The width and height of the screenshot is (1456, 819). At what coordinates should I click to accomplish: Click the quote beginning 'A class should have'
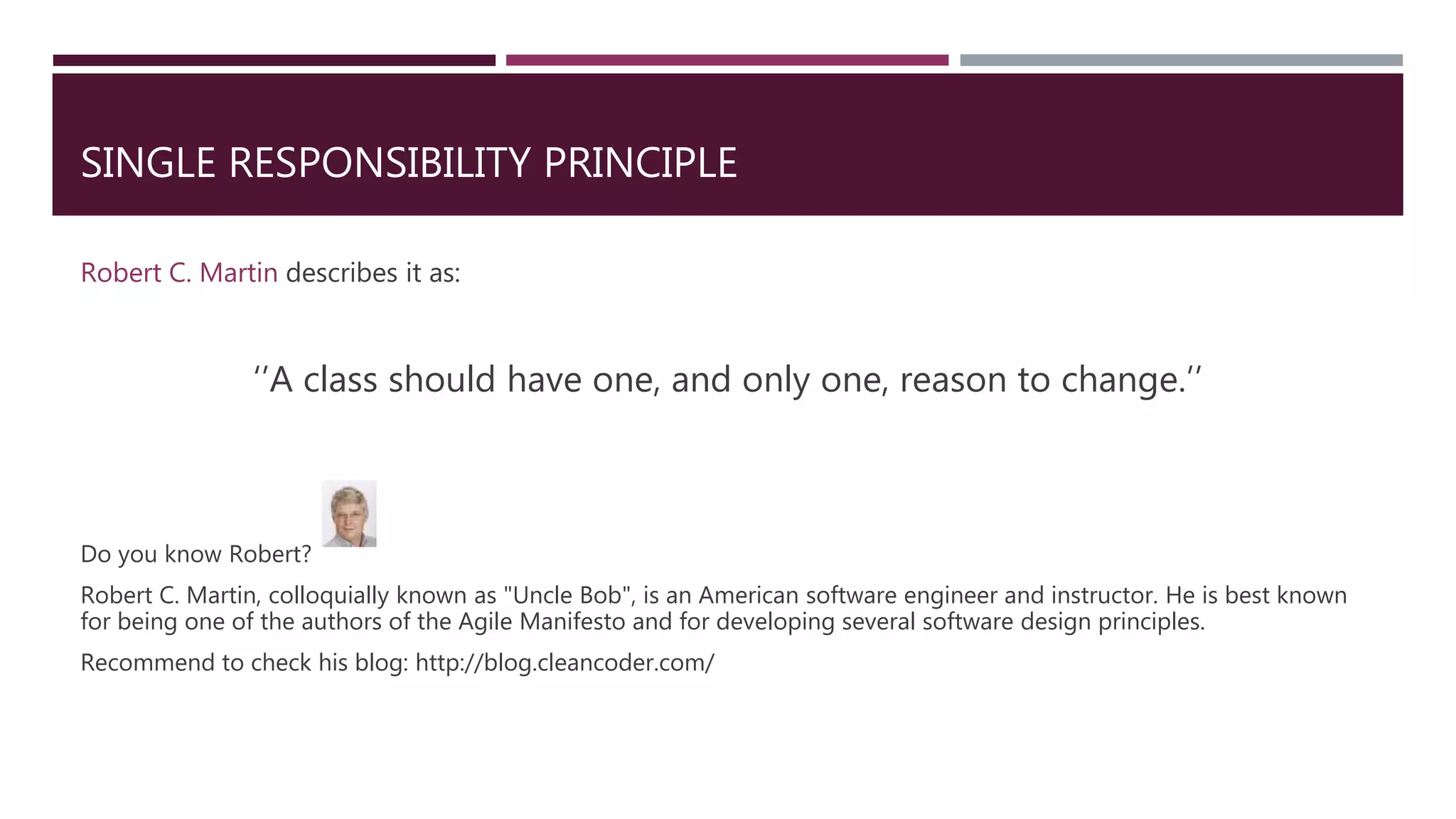coord(727,380)
